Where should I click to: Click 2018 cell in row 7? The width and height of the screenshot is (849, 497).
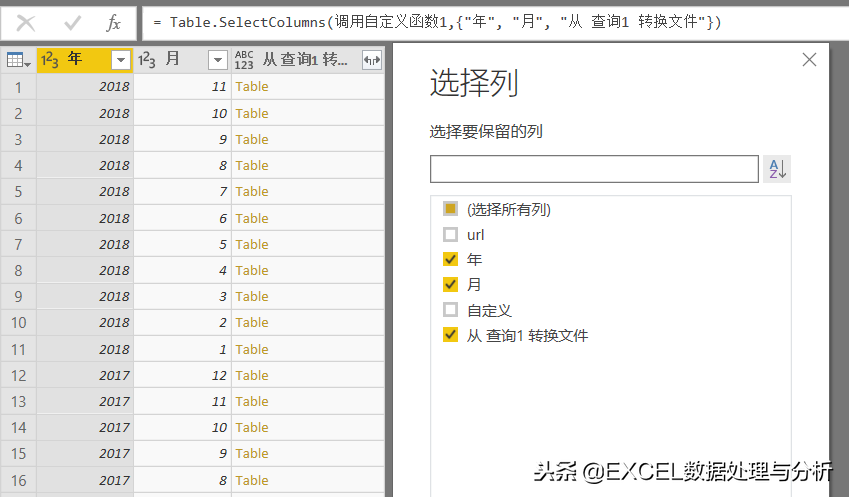pos(85,245)
